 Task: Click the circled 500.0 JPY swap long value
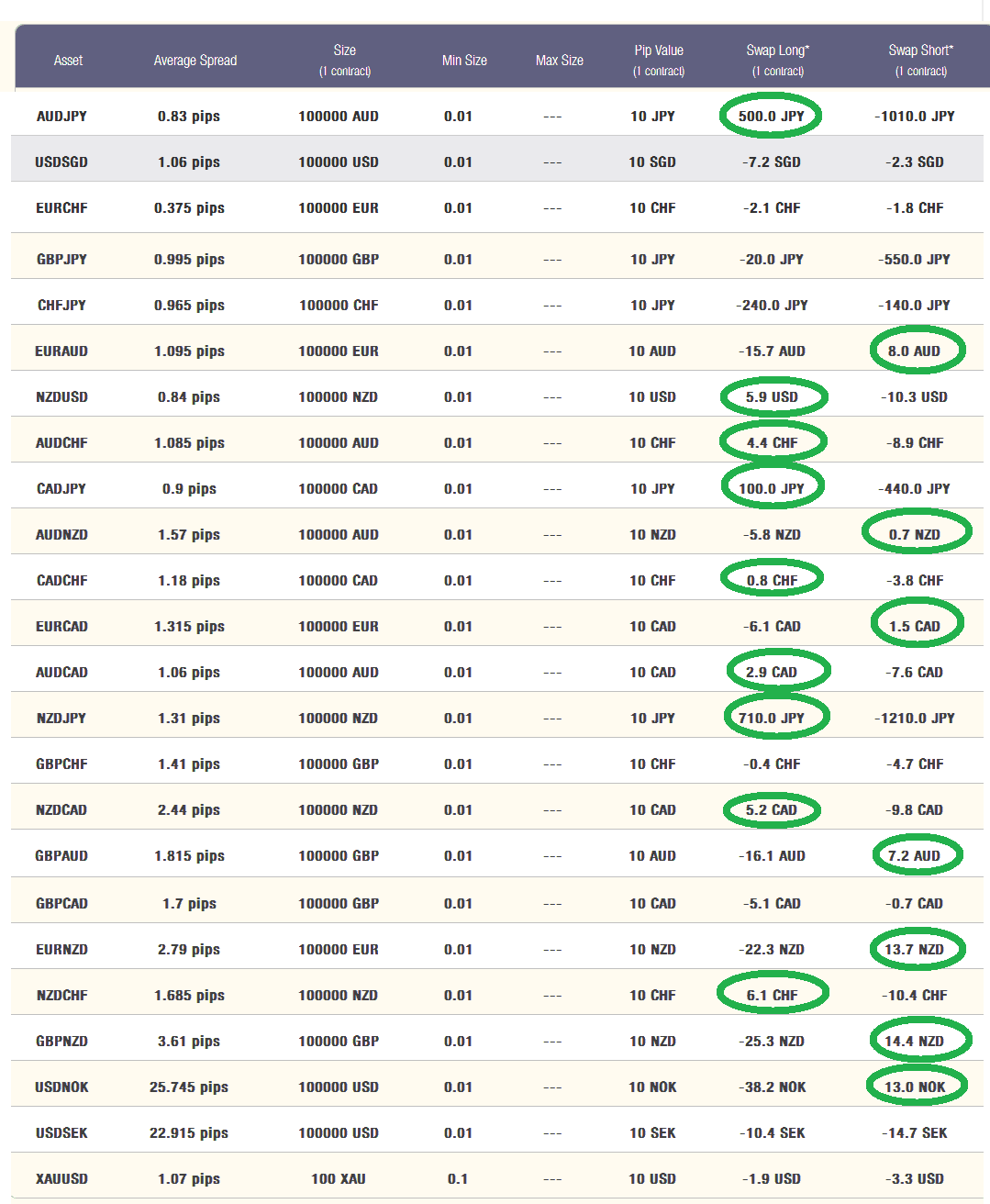(771, 117)
